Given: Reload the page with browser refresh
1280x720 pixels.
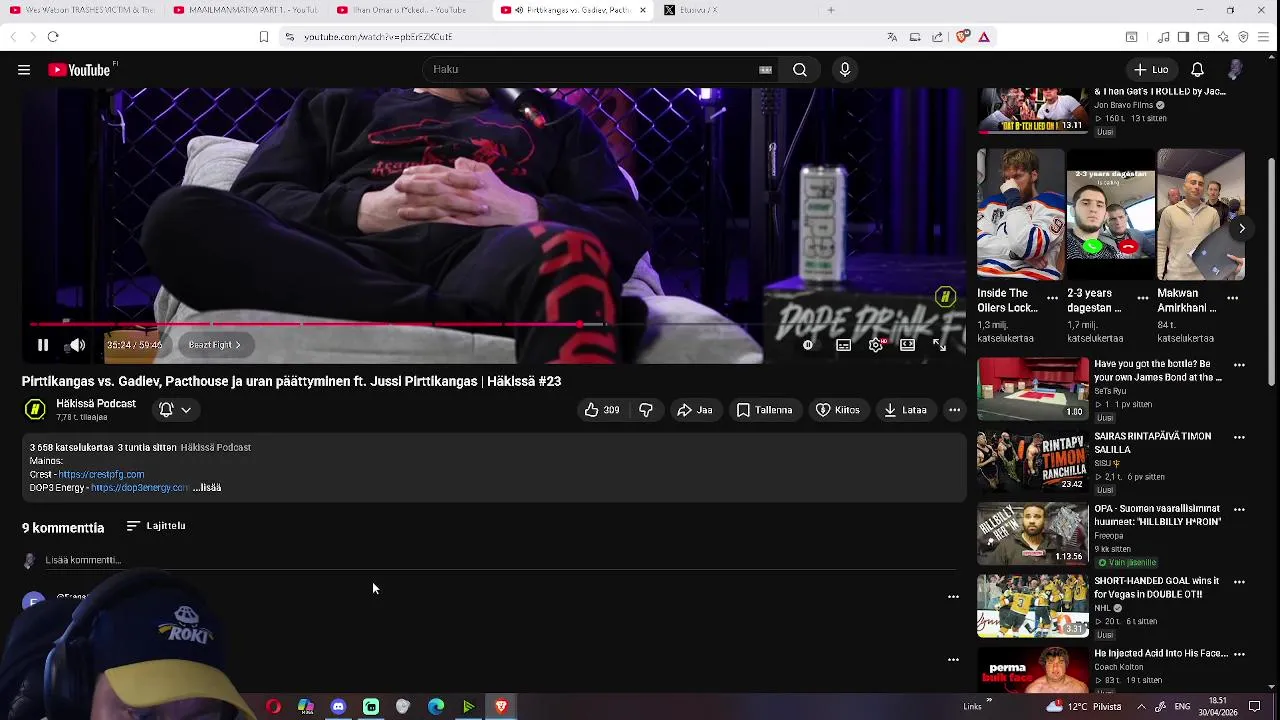Looking at the screenshot, I should [53, 37].
